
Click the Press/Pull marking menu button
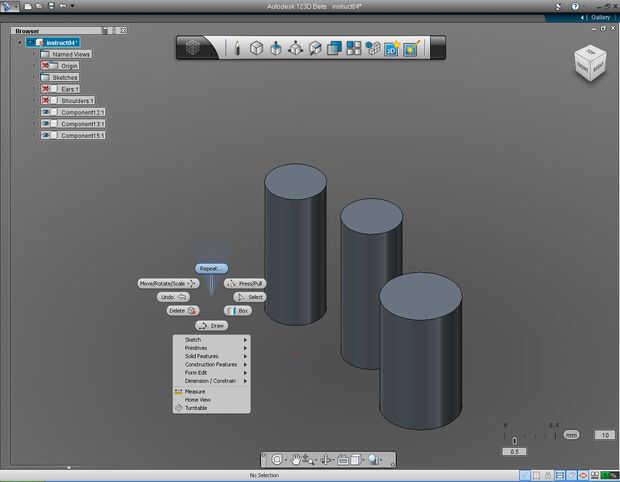244,283
